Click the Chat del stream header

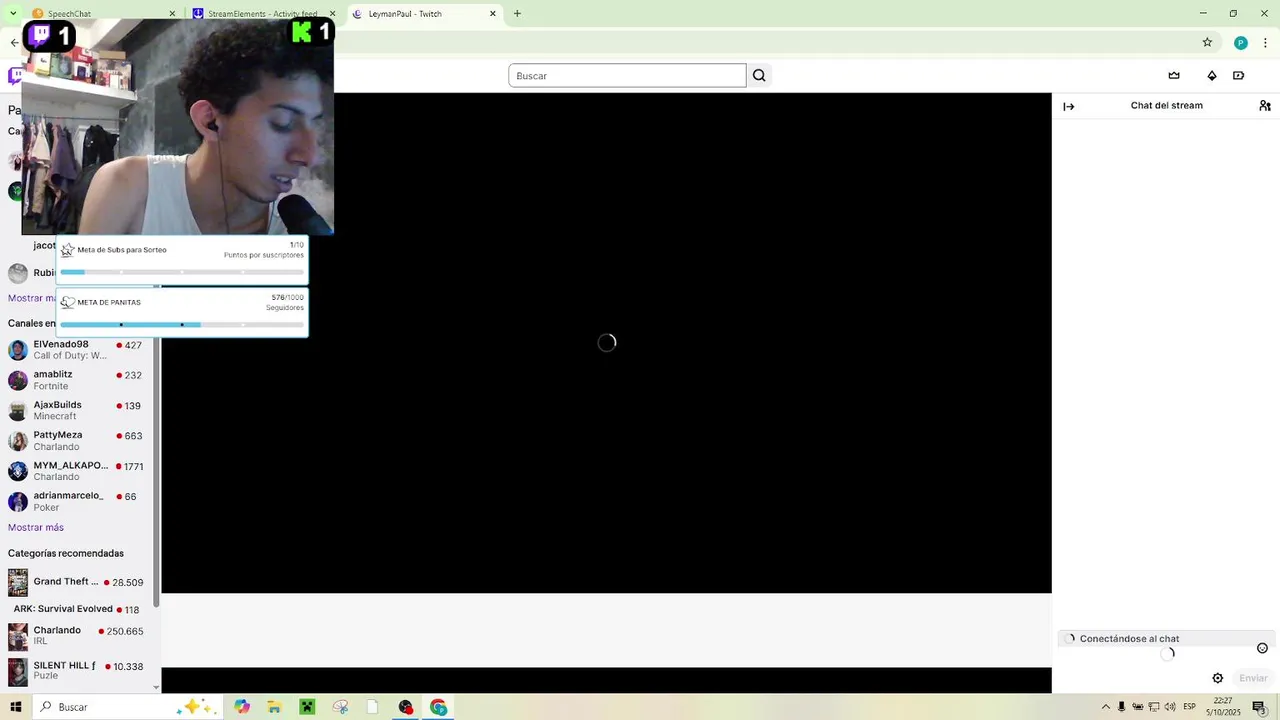(1166, 106)
